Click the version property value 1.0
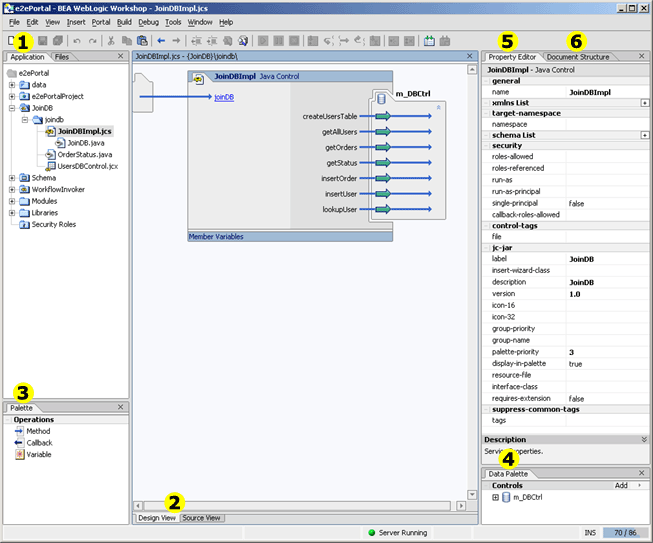 [575, 294]
